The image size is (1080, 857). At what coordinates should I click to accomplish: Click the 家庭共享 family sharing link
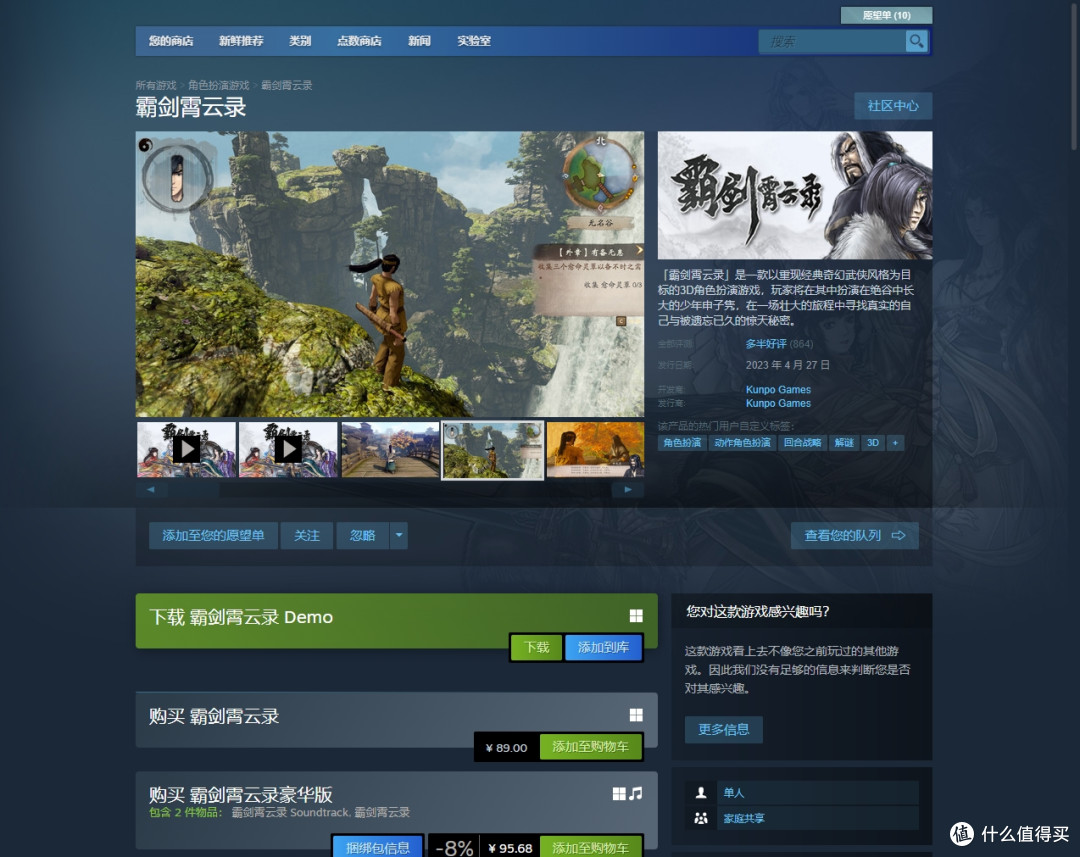744,818
